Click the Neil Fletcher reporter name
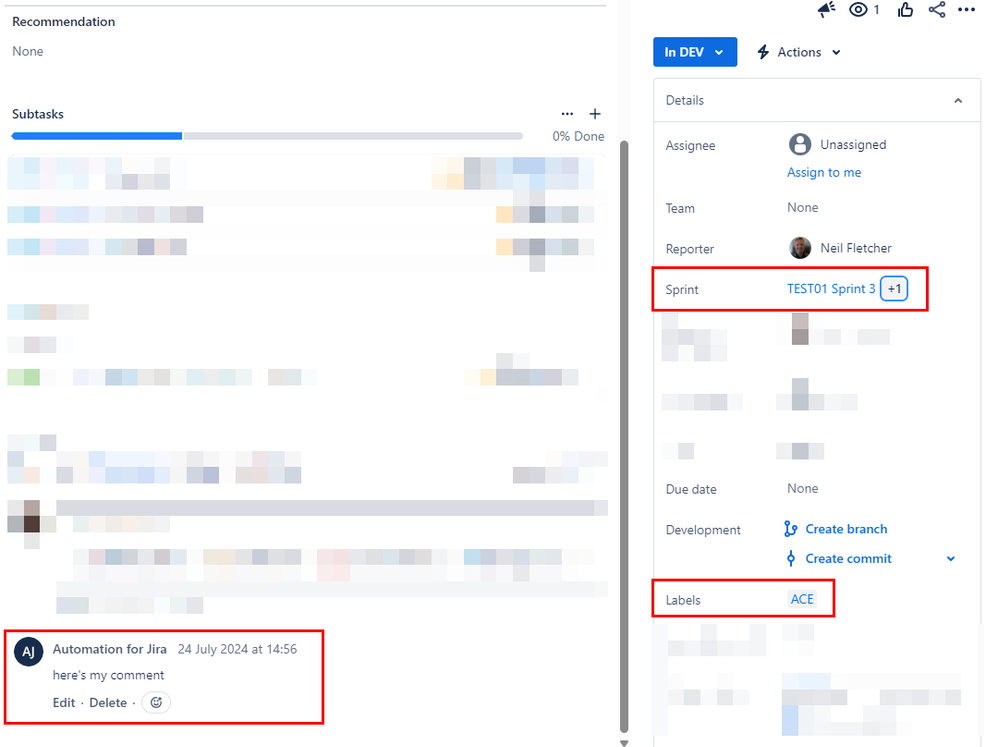Image resolution: width=998 pixels, height=747 pixels. point(855,248)
